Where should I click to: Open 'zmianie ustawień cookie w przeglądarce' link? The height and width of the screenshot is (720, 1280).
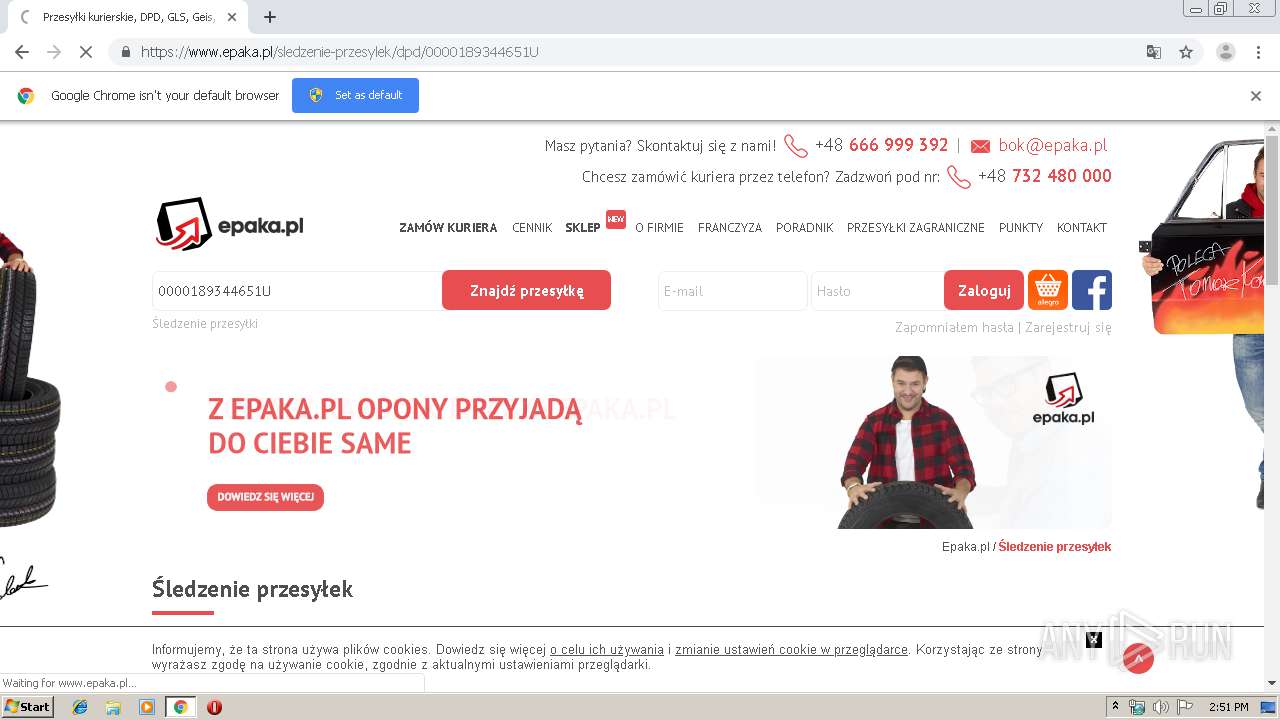pyautogui.click(x=791, y=650)
